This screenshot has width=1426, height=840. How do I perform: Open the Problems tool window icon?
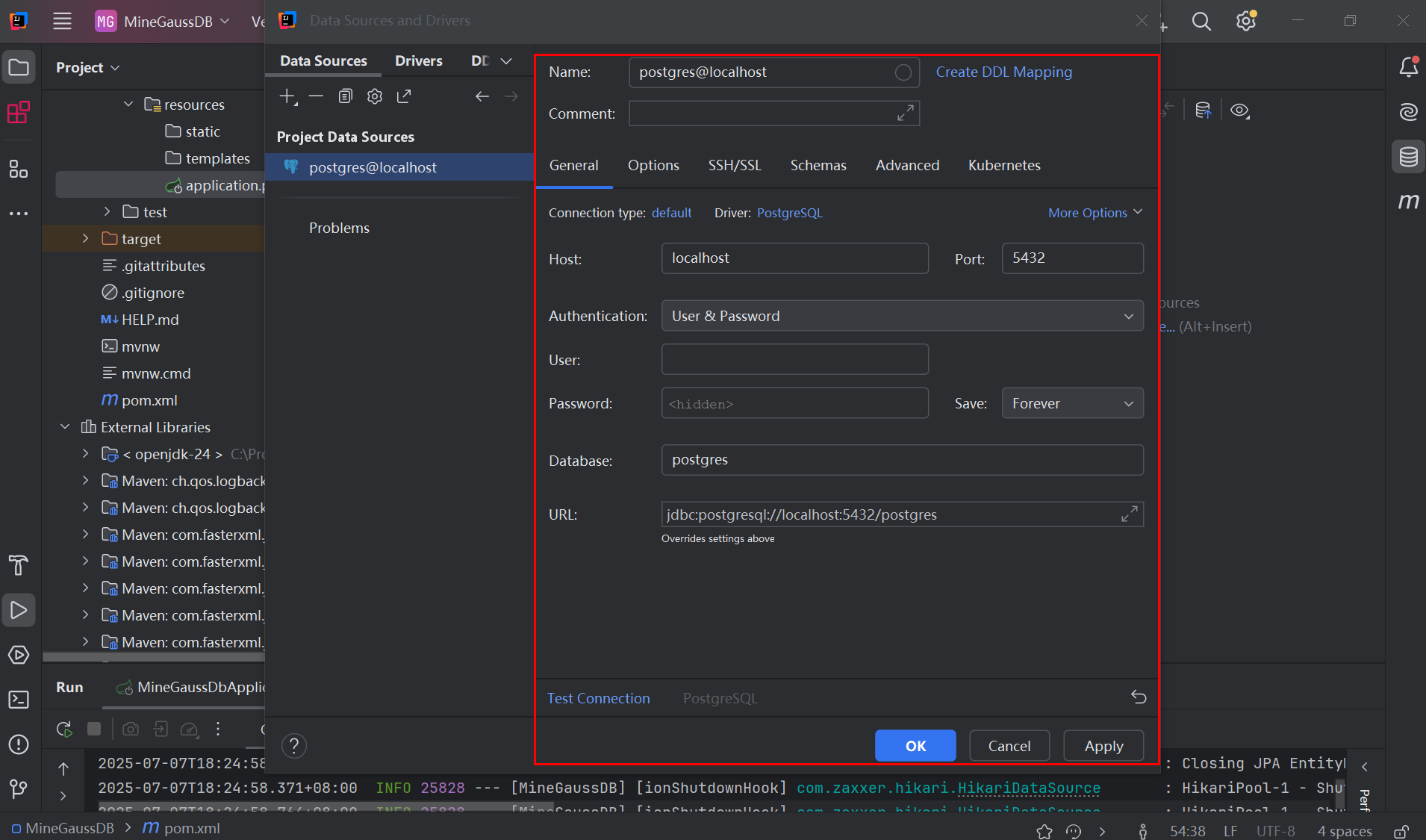(19, 744)
